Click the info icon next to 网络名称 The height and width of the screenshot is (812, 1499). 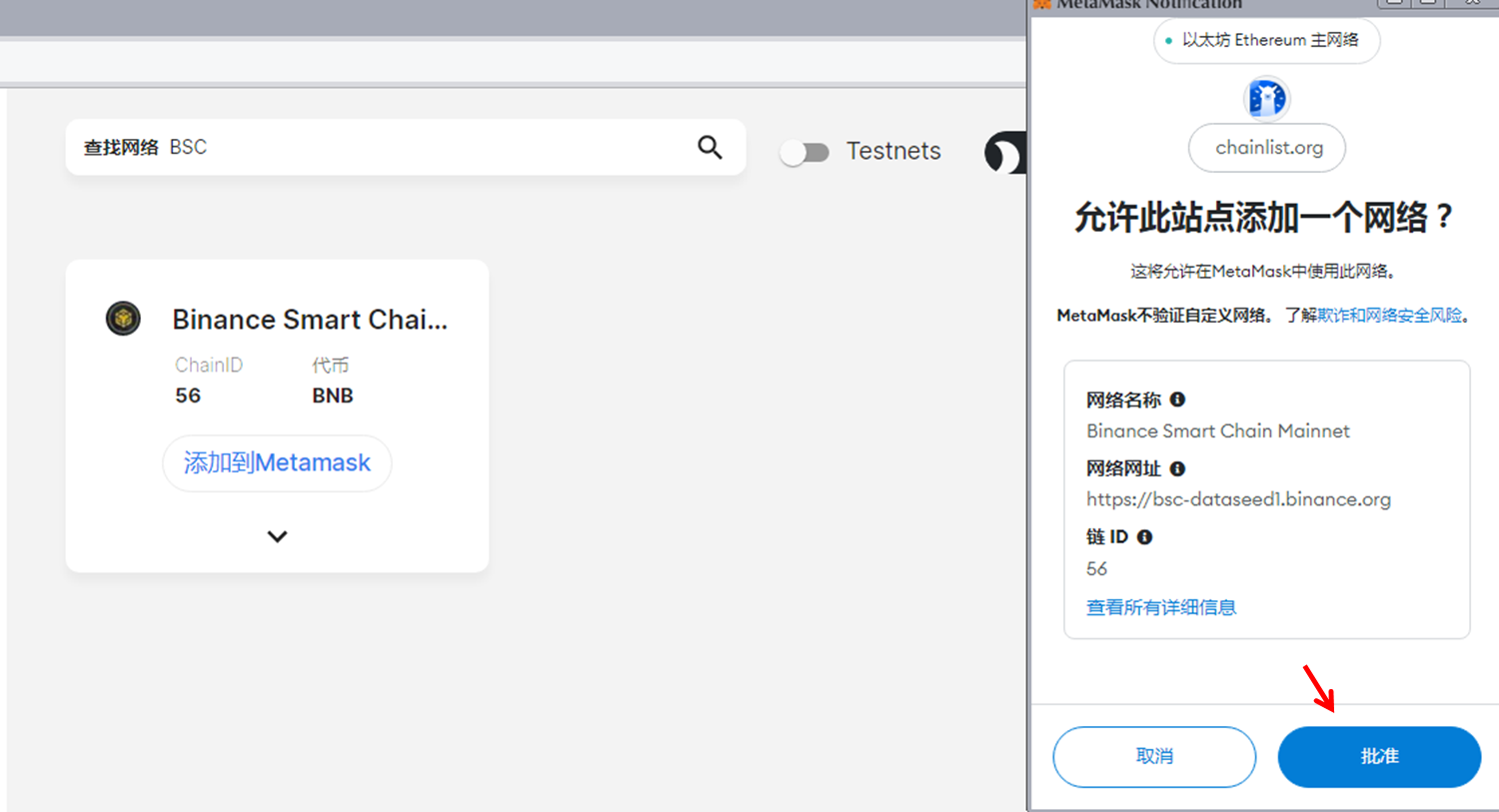pyautogui.click(x=1177, y=400)
